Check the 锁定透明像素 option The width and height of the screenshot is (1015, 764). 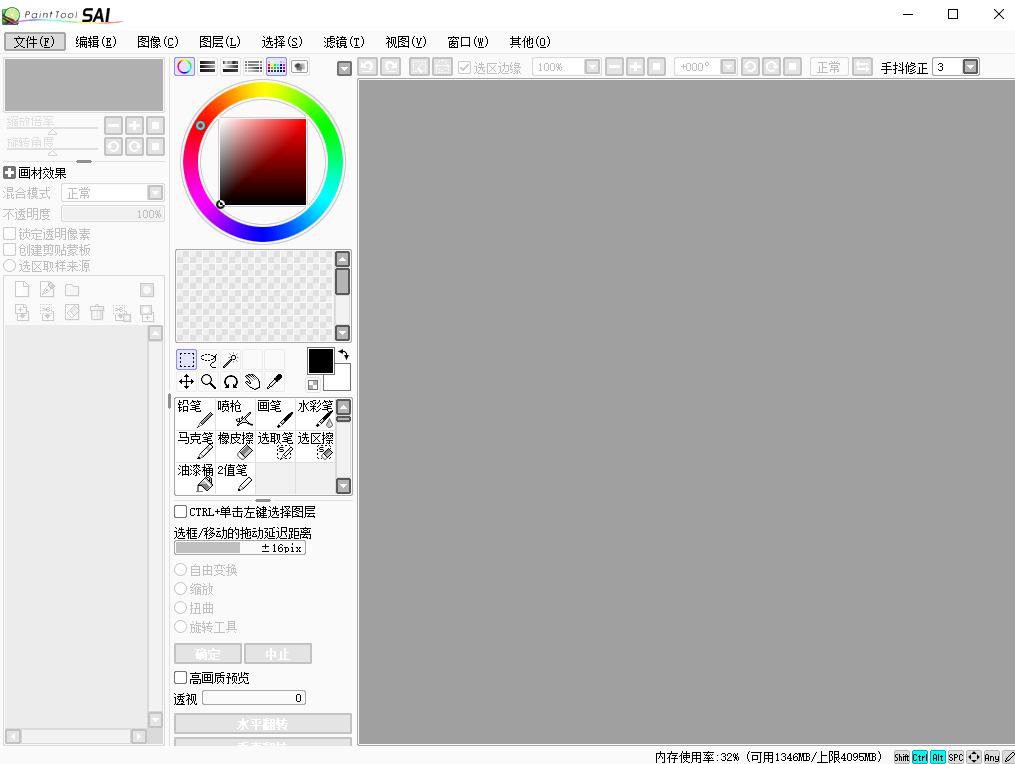point(10,234)
